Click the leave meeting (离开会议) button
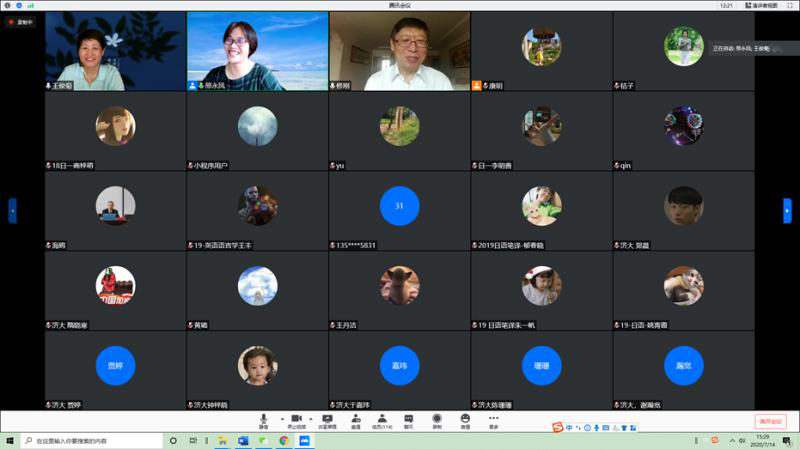The height and width of the screenshot is (449, 800). [770, 421]
